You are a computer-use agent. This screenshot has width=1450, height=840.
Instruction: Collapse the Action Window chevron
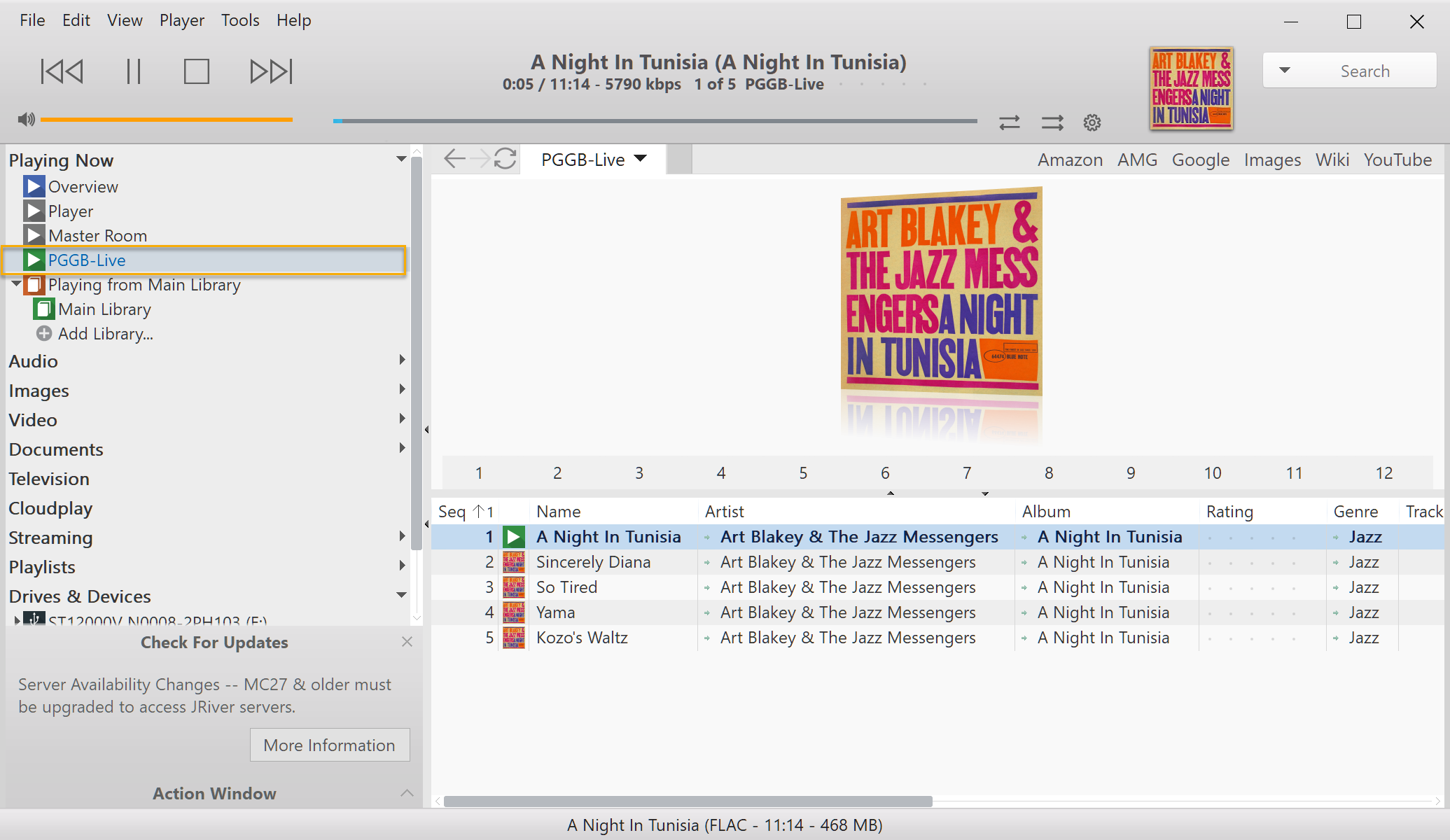pos(407,793)
